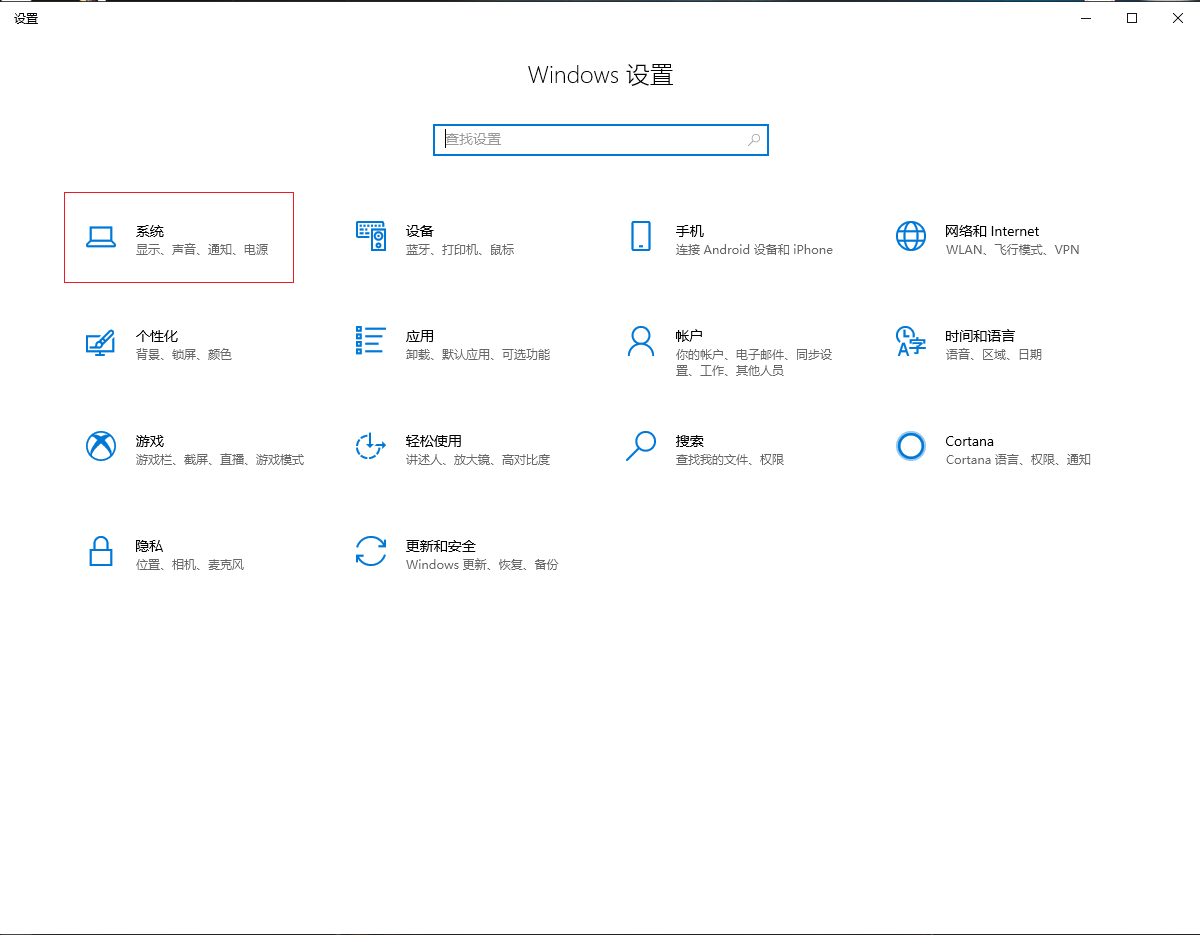Focus the 查找设置 search field

[x=590, y=140]
